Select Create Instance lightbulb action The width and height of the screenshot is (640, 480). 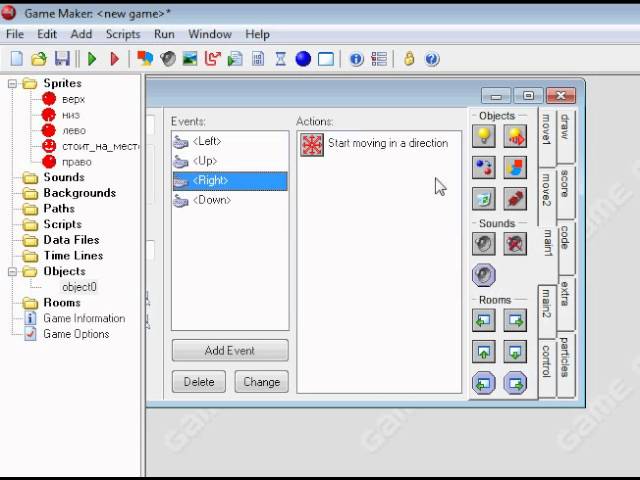(484, 136)
